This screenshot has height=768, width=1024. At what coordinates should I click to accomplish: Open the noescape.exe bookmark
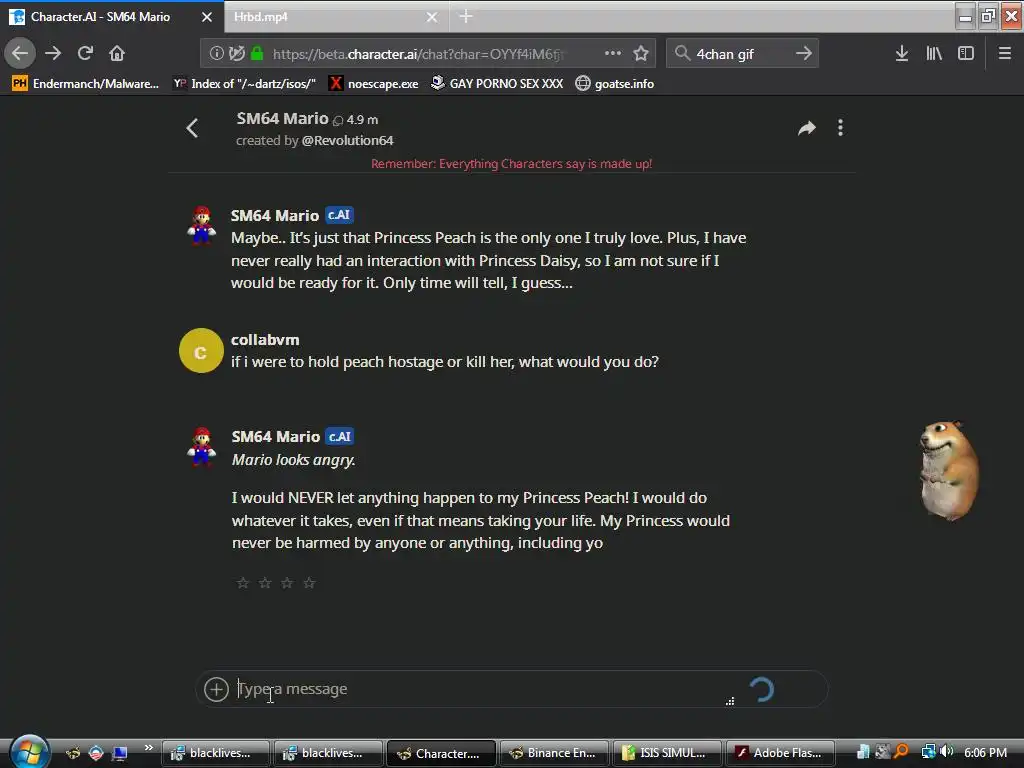374,84
